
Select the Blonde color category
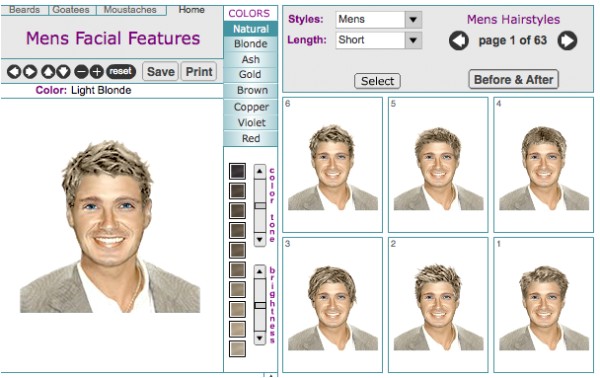[x=251, y=44]
